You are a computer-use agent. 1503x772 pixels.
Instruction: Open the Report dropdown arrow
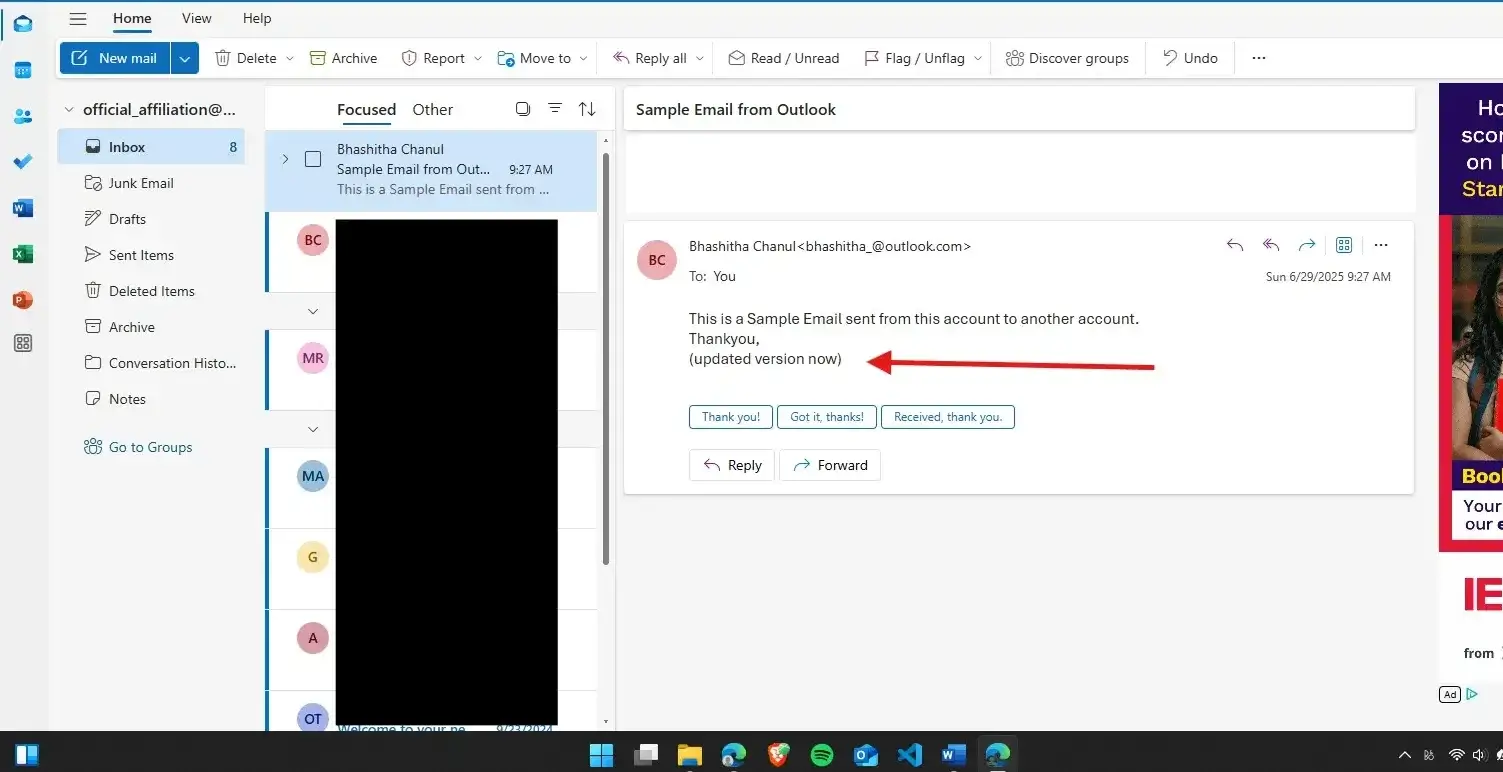tap(477, 58)
